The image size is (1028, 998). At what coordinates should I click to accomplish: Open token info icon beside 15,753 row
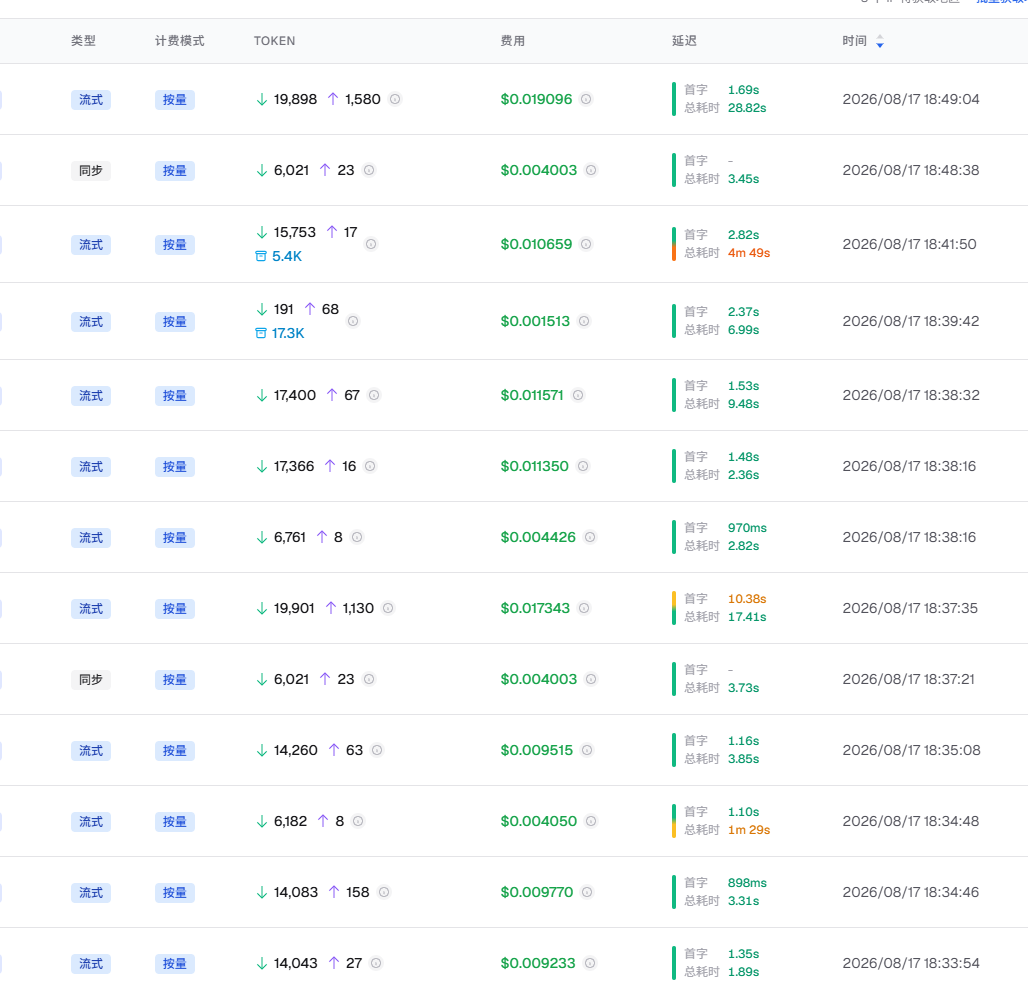pyautogui.click(x=371, y=244)
